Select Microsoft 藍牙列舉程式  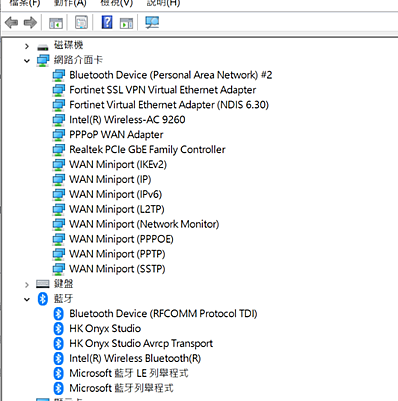pos(122,388)
